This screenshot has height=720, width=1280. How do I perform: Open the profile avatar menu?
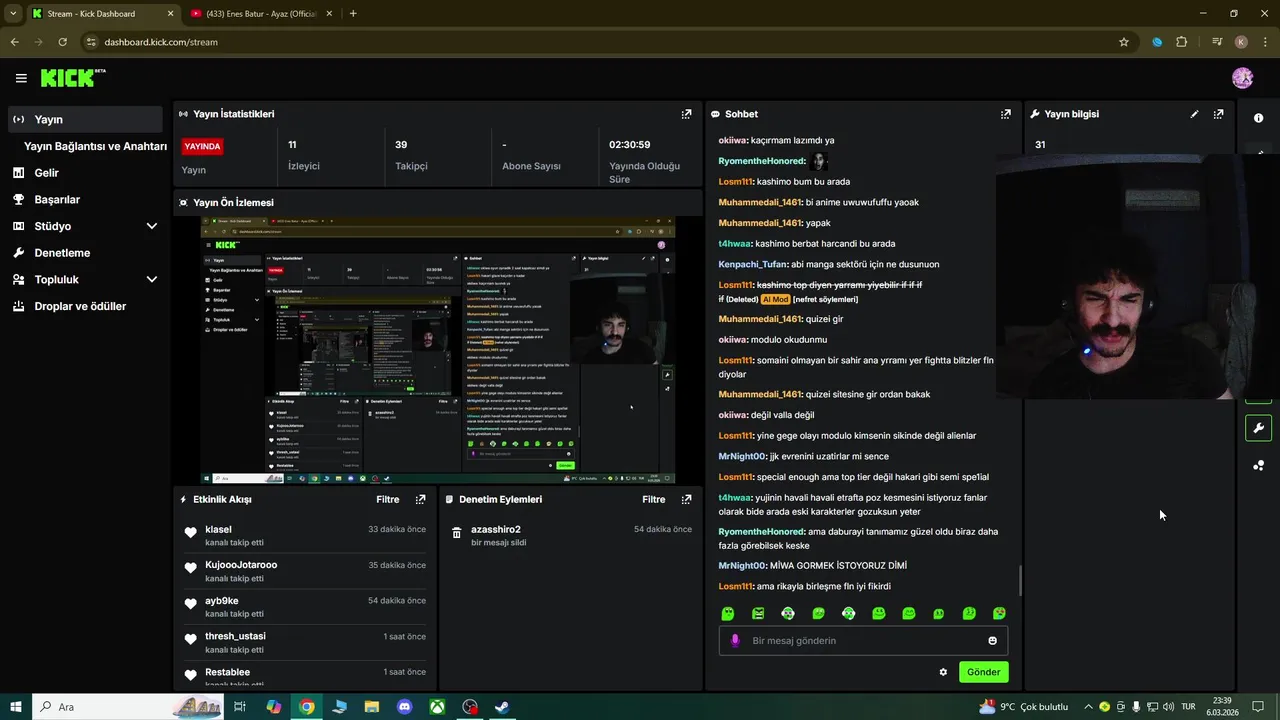(x=1242, y=78)
